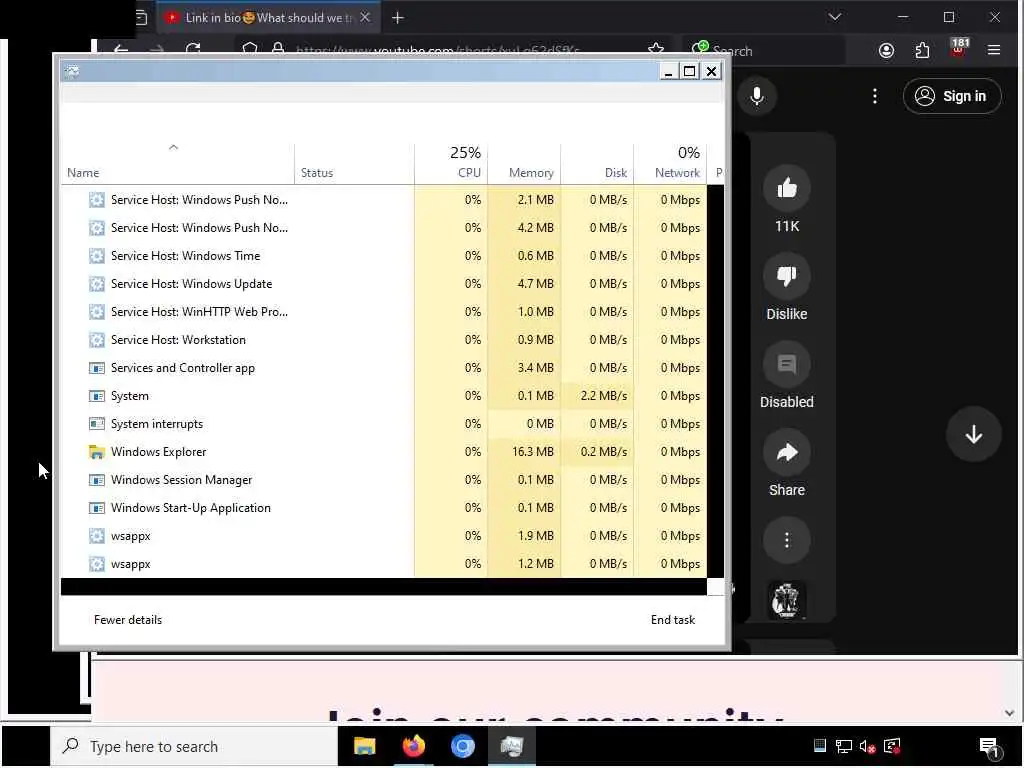
Task: Click the red extension icon with 181 badge
Action: click(958, 48)
